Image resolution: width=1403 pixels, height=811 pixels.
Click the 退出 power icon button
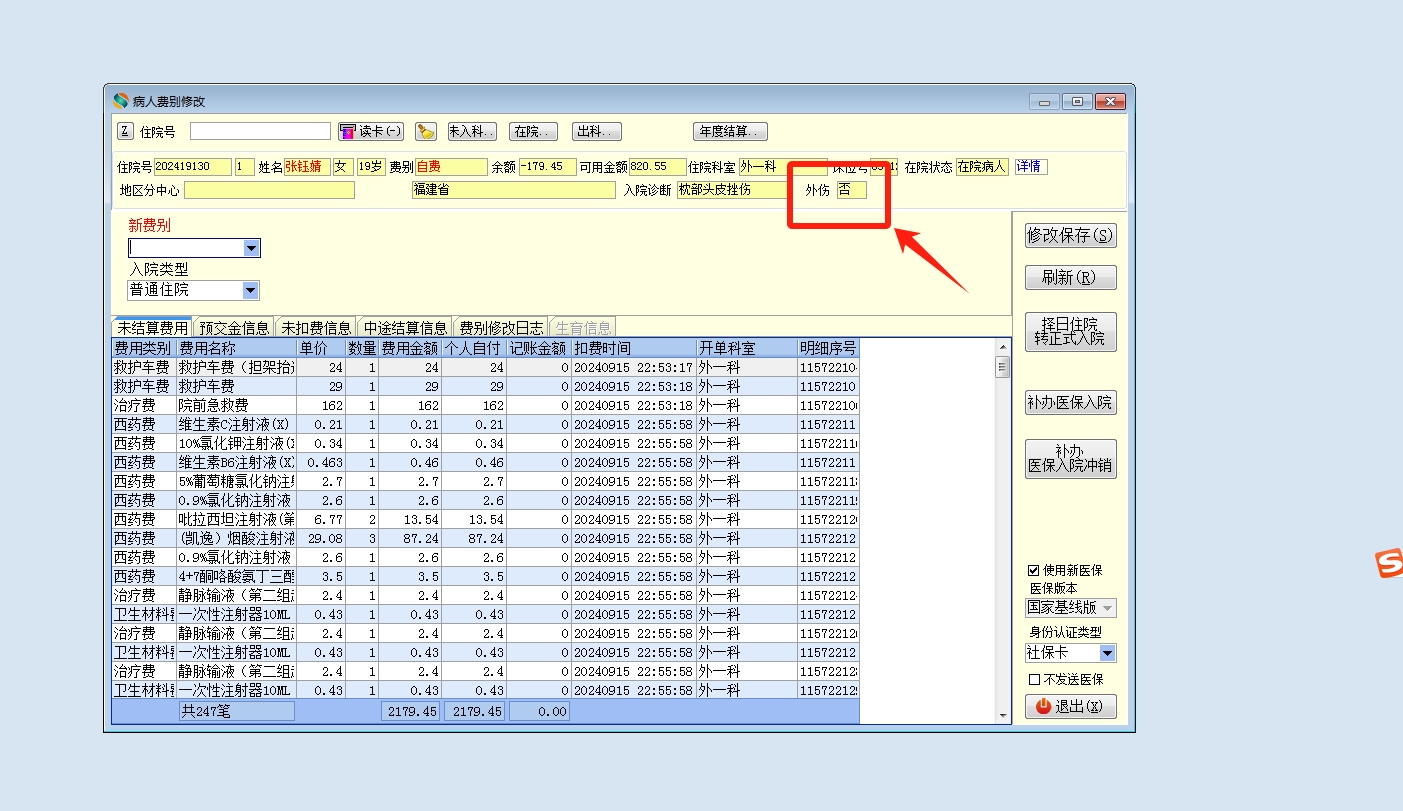click(x=1070, y=706)
